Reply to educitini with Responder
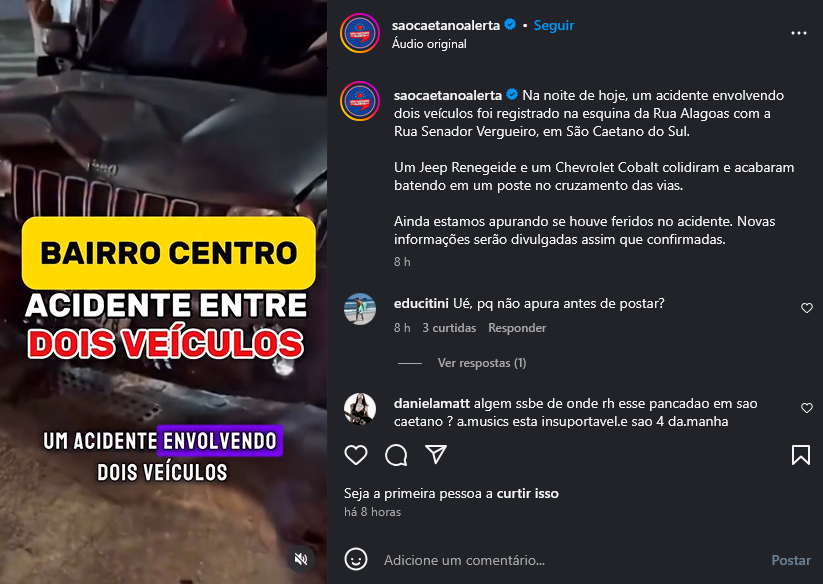The image size is (823, 584). (x=517, y=328)
